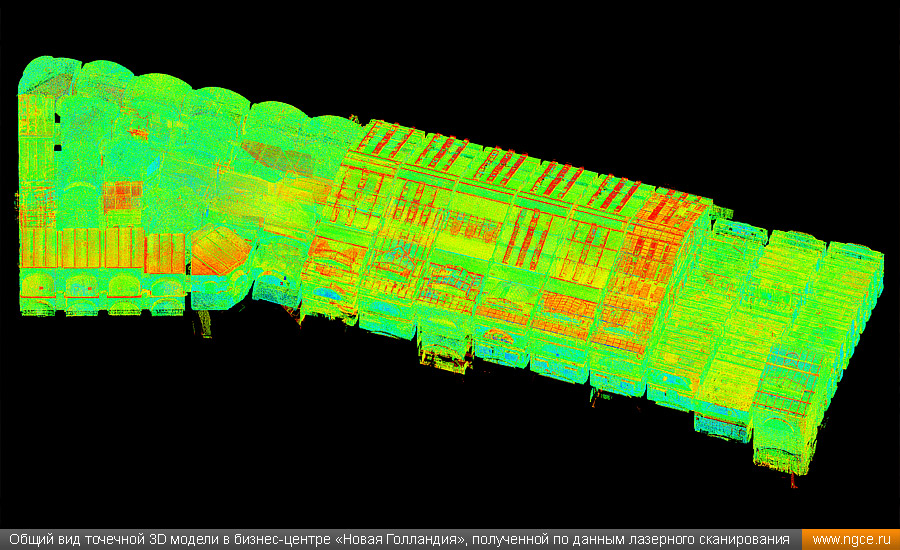Open the www.ngce.ru website link
The image size is (900, 550).
click(851, 540)
